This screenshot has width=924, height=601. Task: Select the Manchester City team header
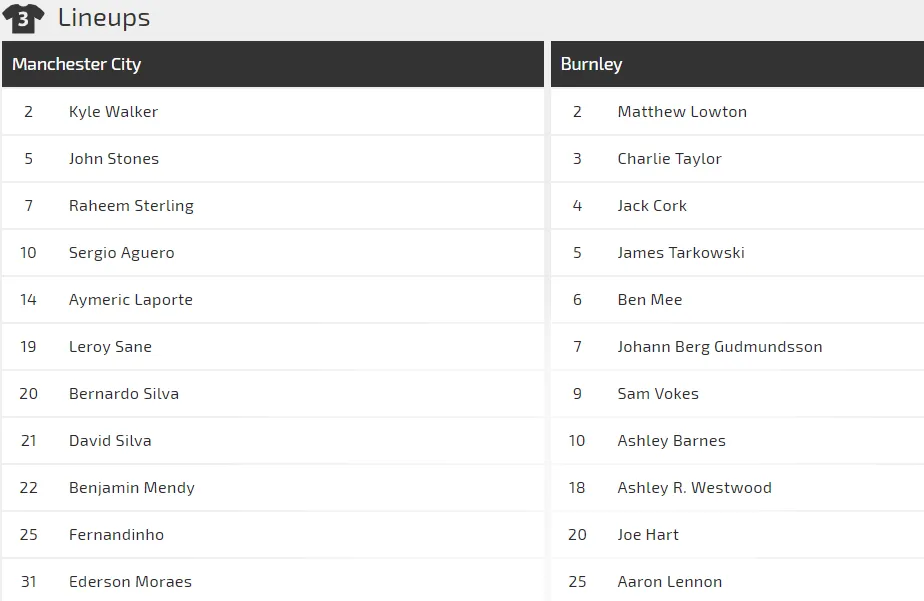[77, 64]
